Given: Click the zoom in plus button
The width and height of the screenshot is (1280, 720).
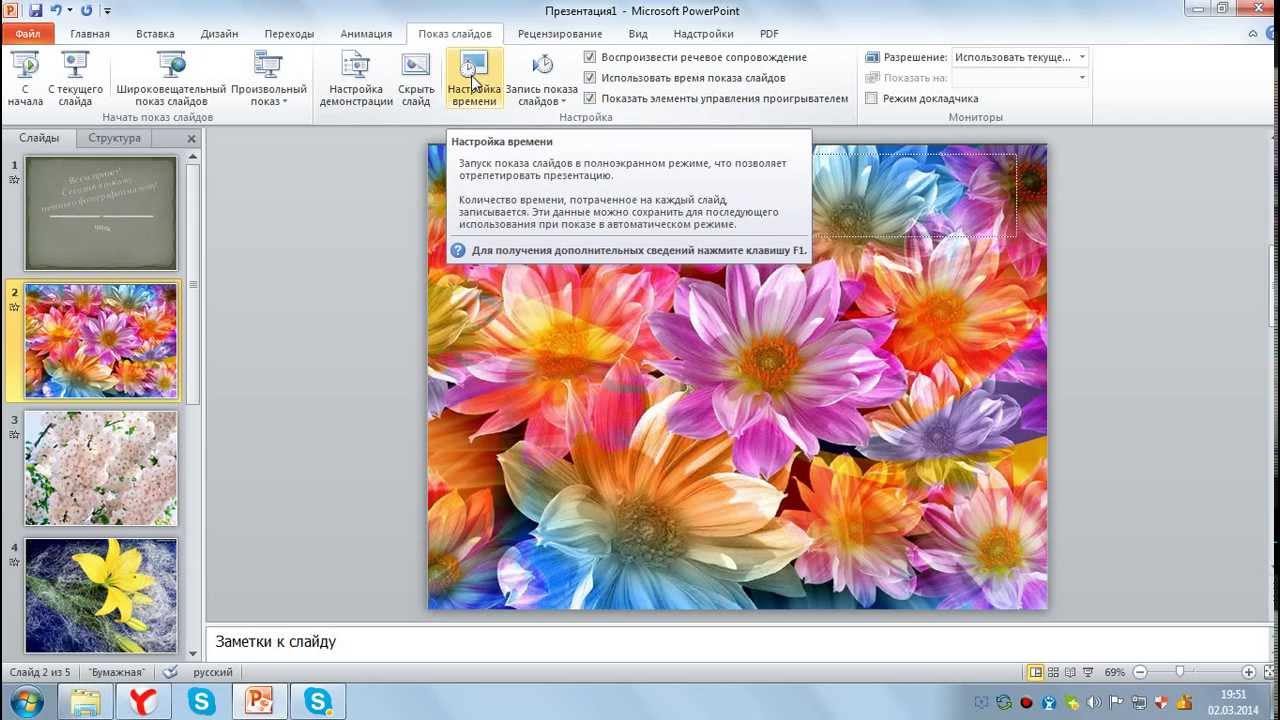Looking at the screenshot, I should (1248, 673).
